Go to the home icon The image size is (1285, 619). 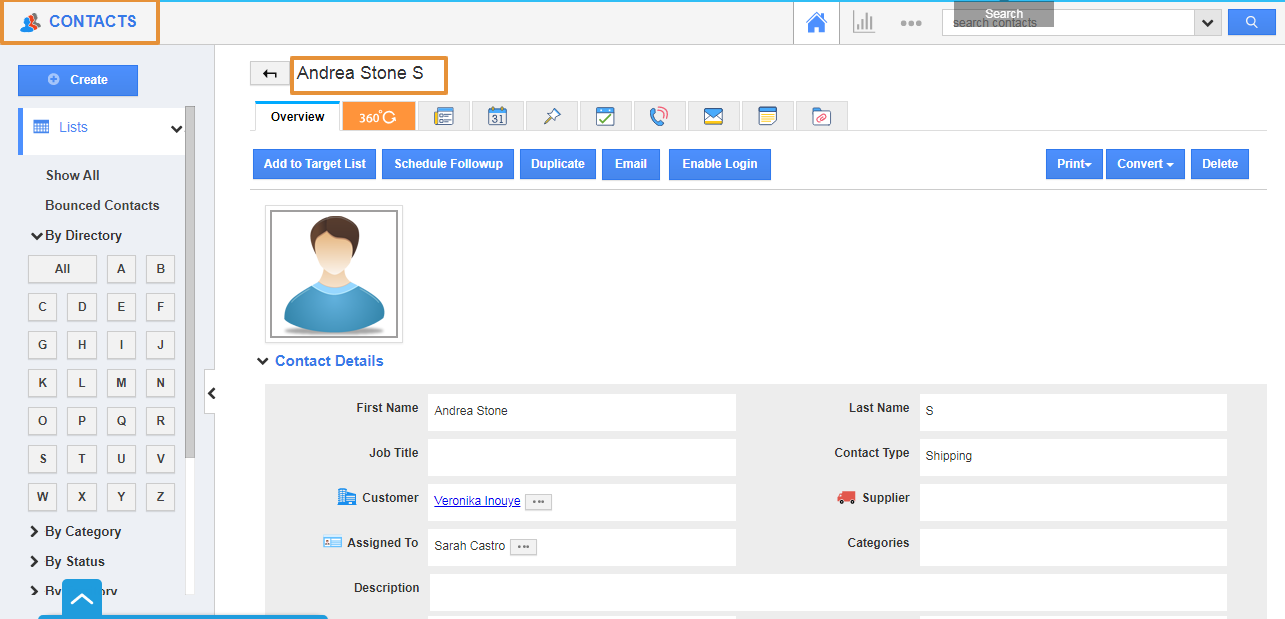[816, 23]
